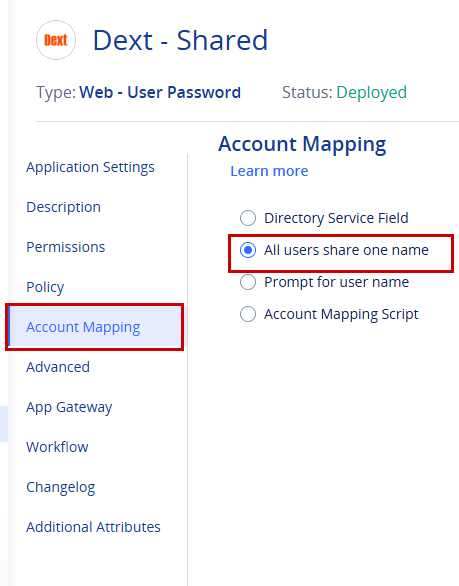Screen dimensions: 459x586
Task: Click the Dext - Shared application title
Action: pos(180,40)
